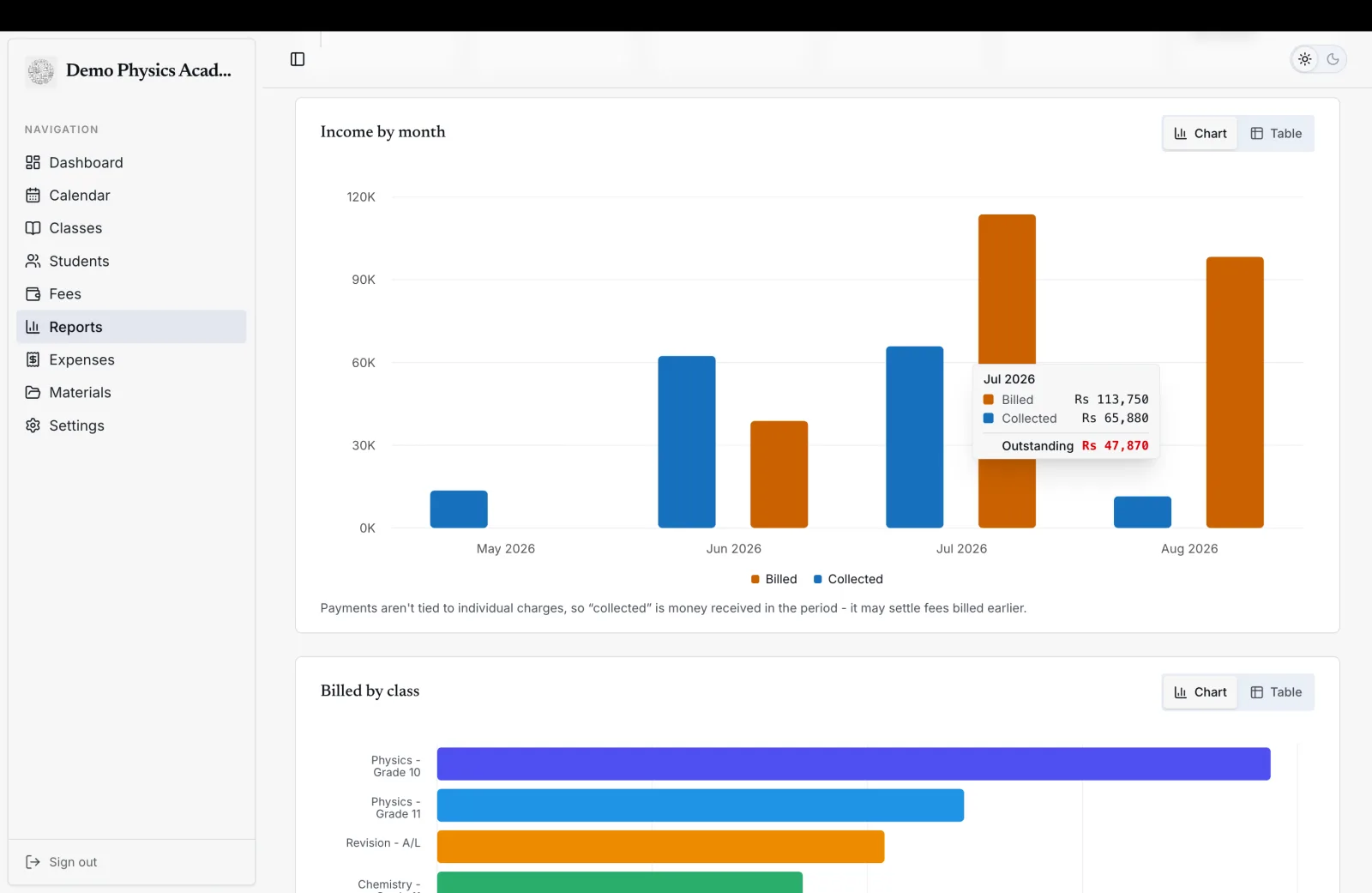Open the Students section
The width and height of the screenshot is (1372, 893).
coord(131,261)
